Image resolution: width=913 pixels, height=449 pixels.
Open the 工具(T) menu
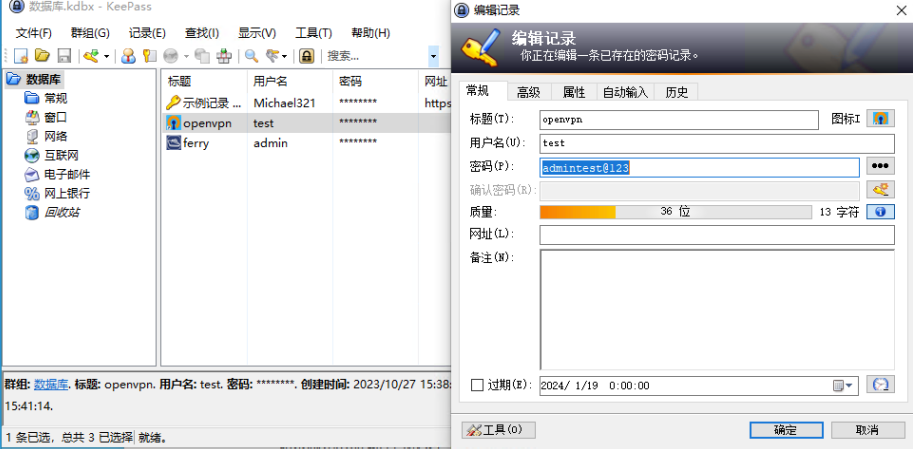click(x=314, y=33)
